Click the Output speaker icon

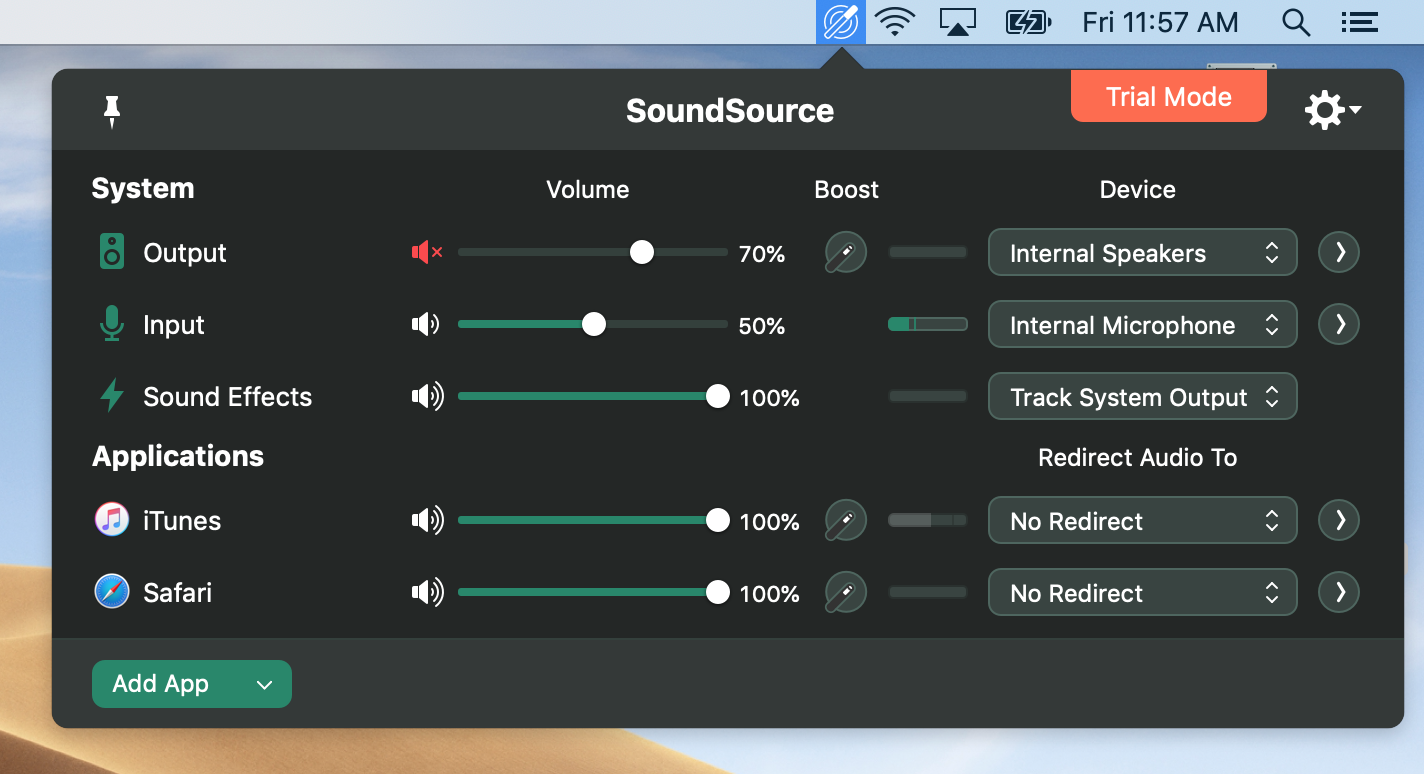tap(112, 252)
